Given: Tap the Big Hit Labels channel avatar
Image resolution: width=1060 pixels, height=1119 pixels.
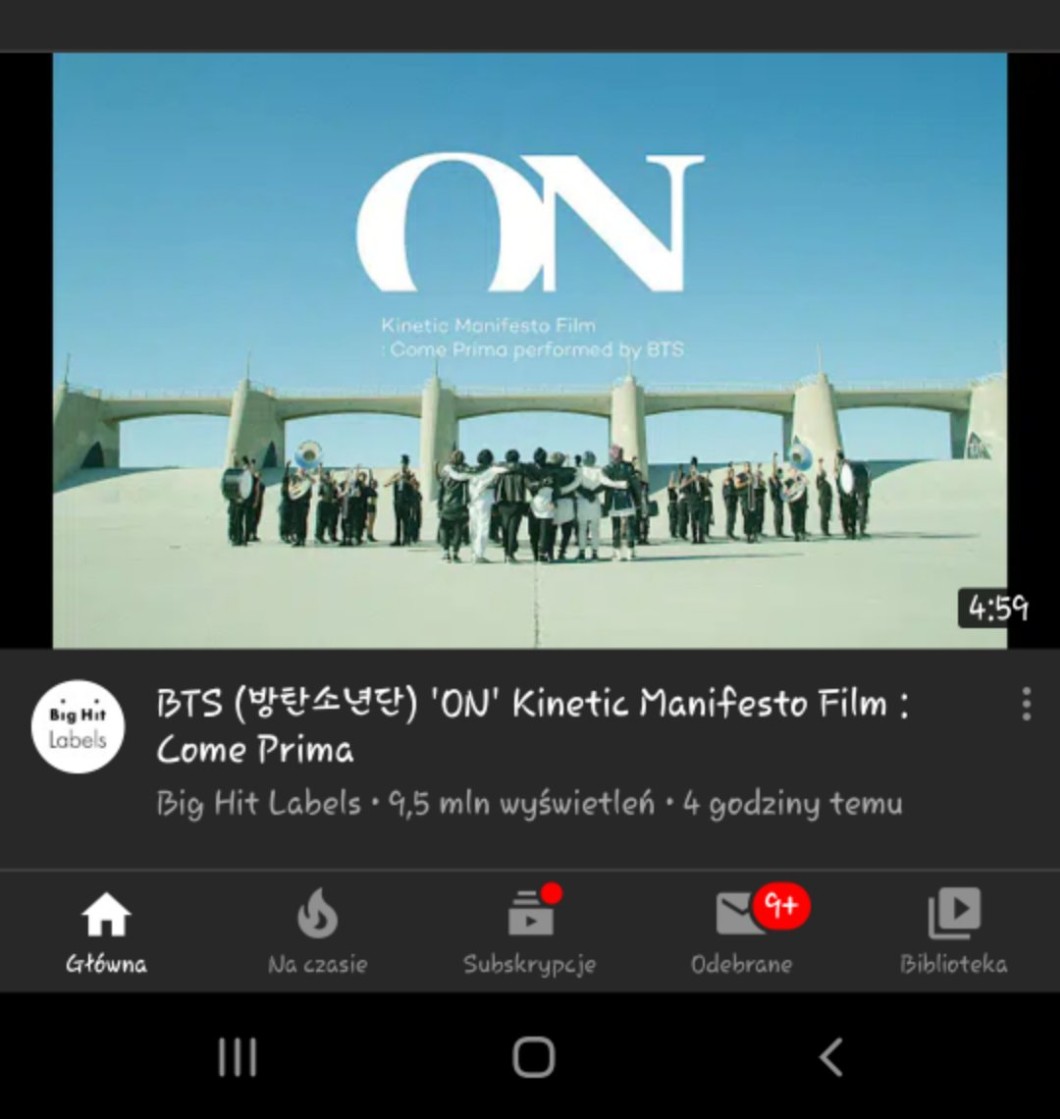Looking at the screenshot, I should [78, 726].
